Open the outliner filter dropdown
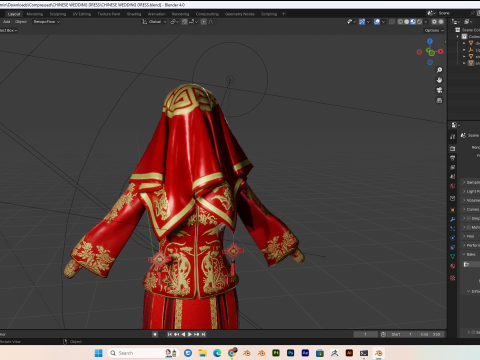The width and height of the screenshot is (480, 360). 468,22
